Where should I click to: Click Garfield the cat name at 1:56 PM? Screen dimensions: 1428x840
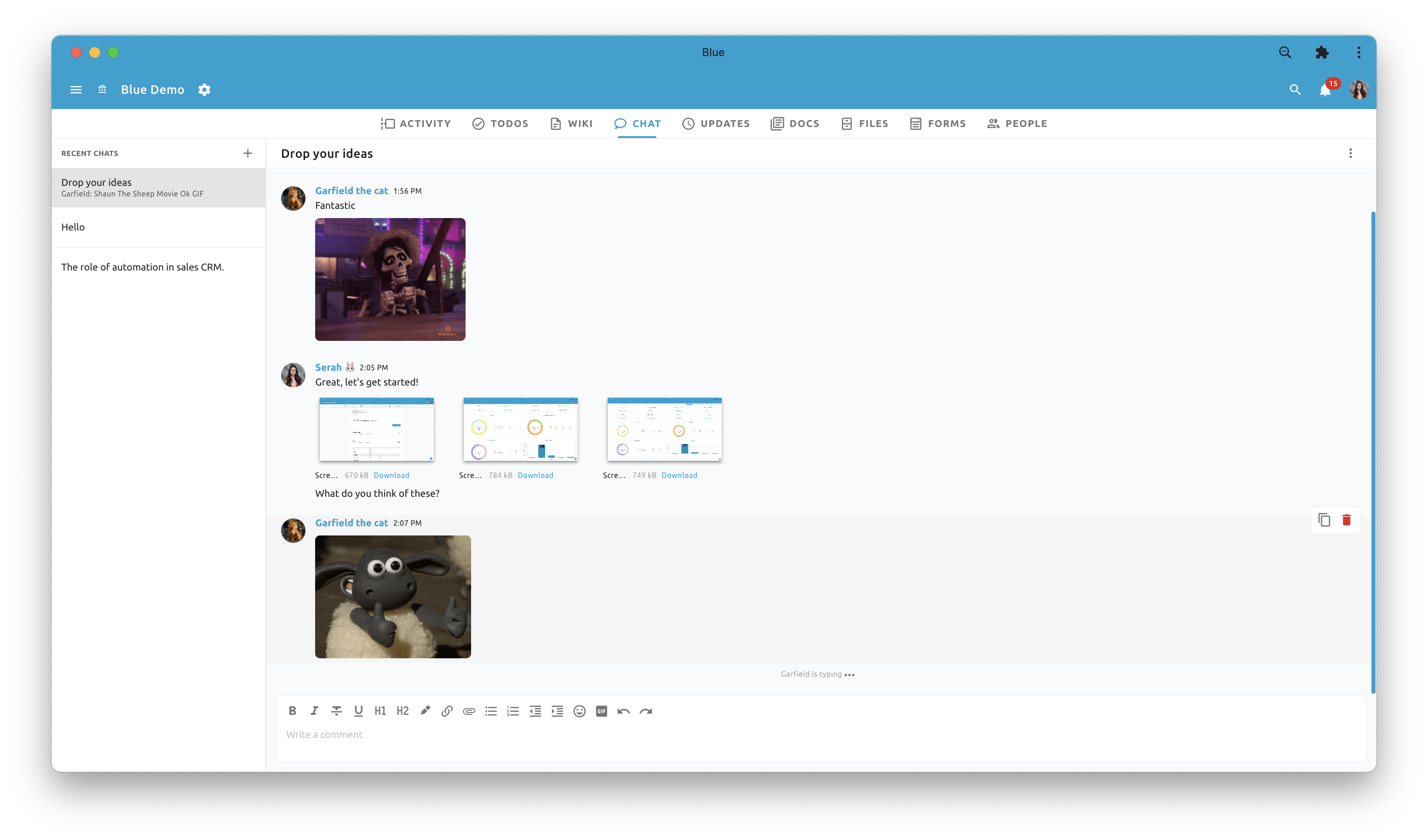(x=351, y=190)
